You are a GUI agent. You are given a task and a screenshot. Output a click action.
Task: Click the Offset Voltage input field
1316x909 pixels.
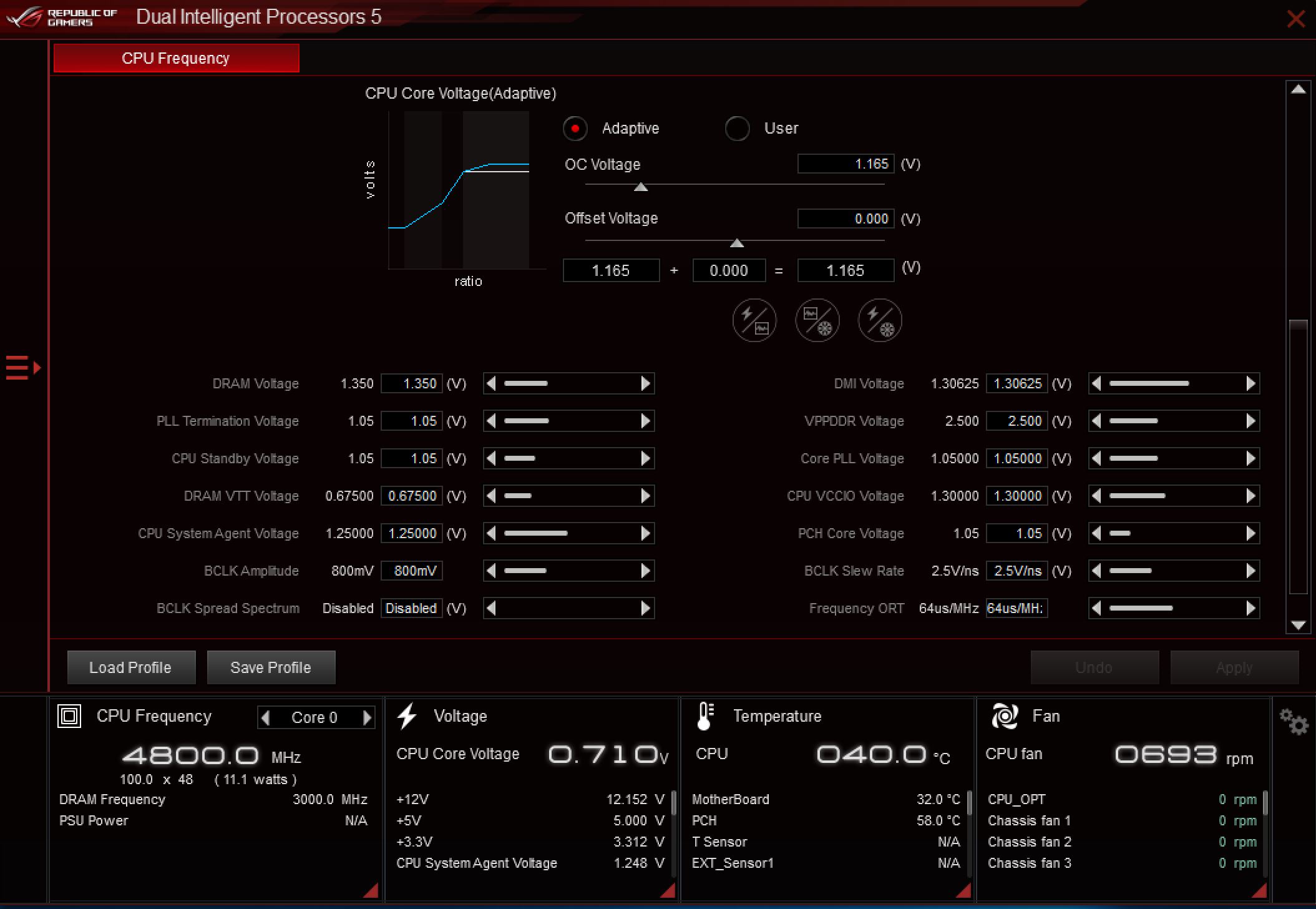[x=846, y=219]
